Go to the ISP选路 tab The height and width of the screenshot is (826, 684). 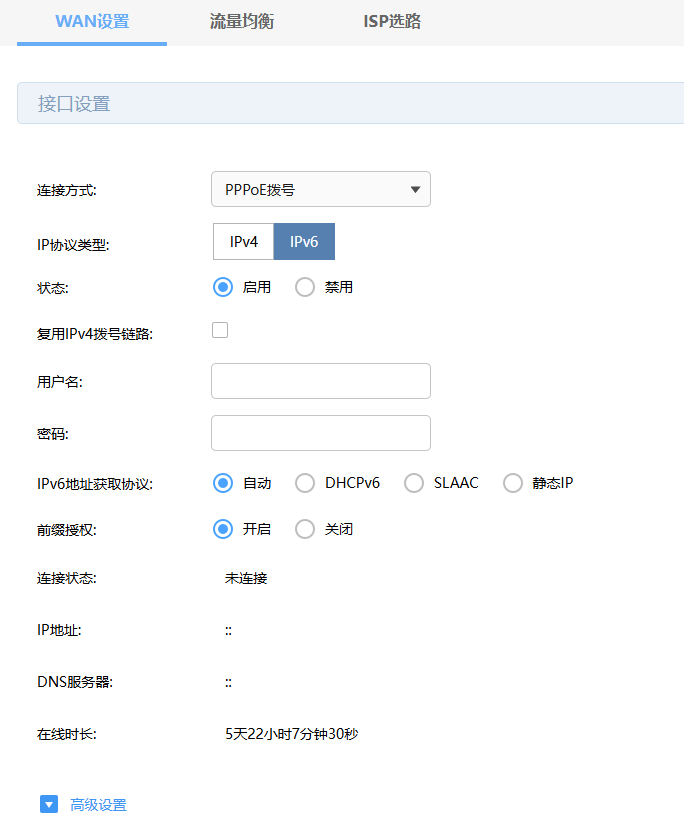tap(392, 21)
